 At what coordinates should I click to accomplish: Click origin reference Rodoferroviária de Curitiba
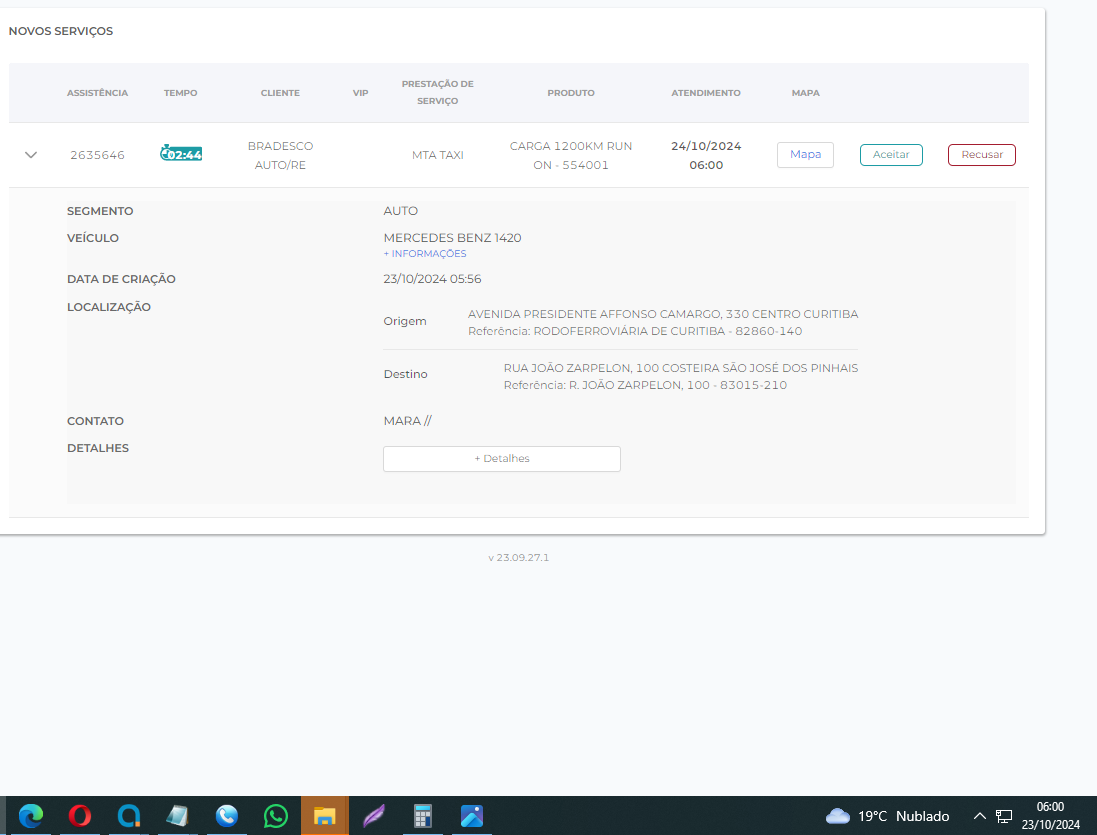tap(635, 331)
